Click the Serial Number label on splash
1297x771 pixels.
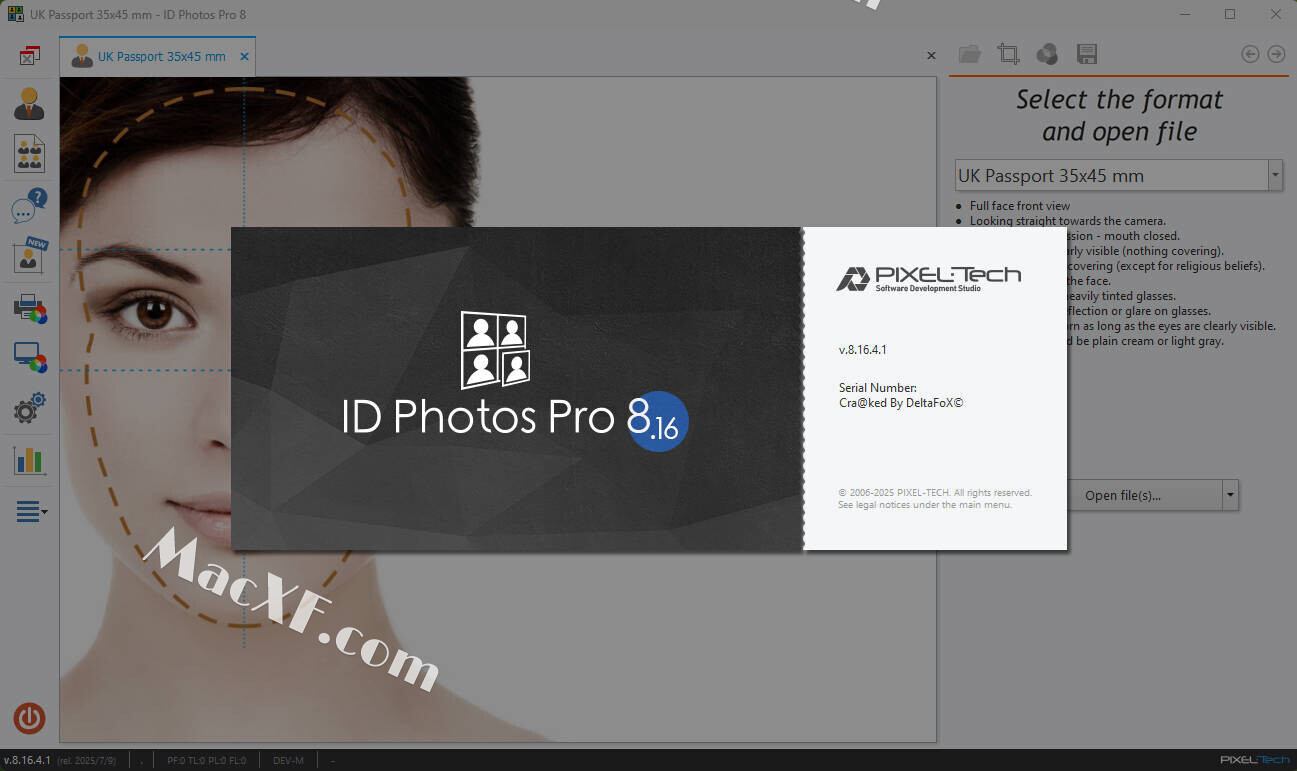pos(877,388)
